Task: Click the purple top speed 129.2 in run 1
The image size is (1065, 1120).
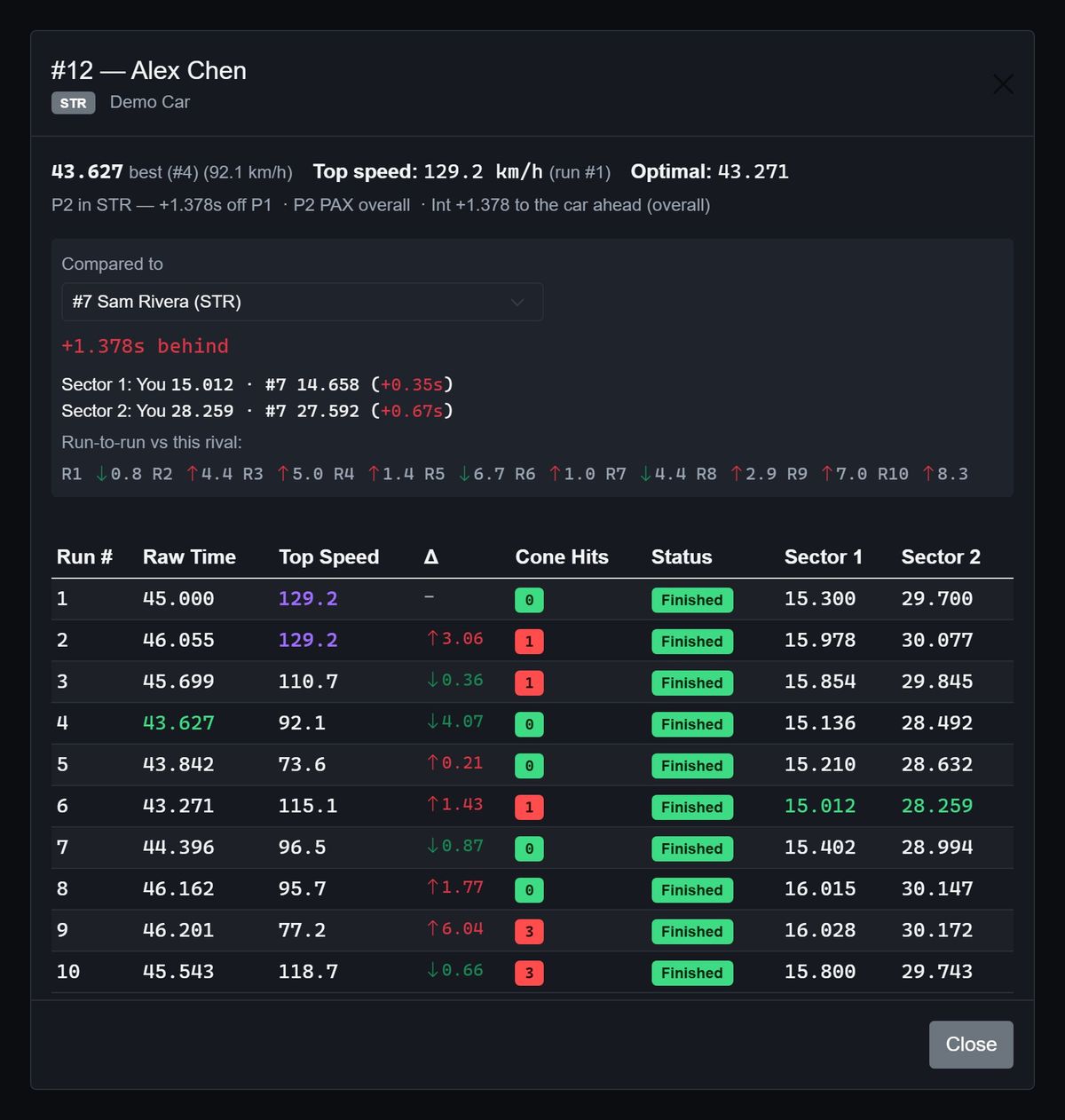Action: pyautogui.click(x=308, y=599)
